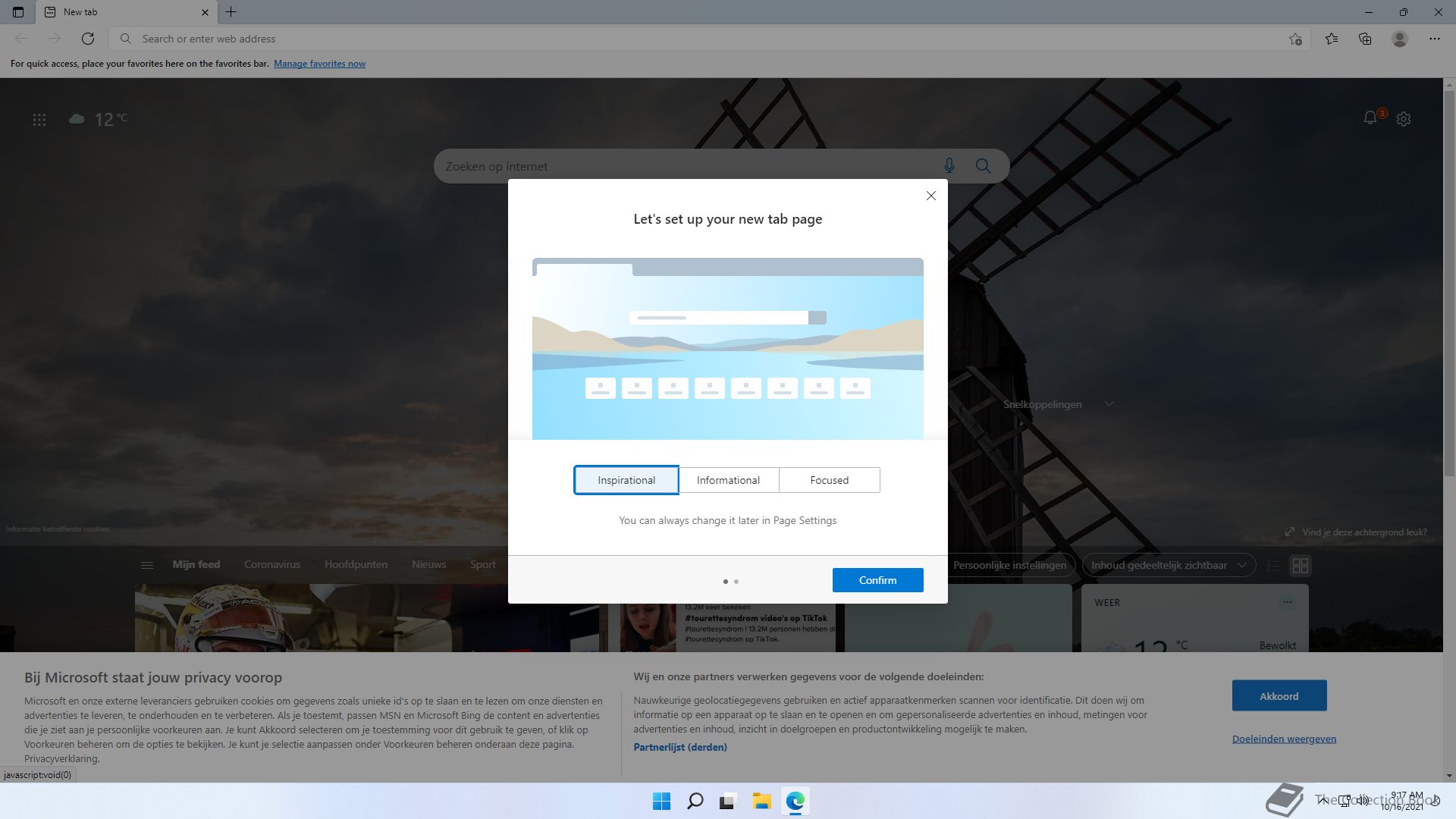Click the web search magnifier icon
Screen dimensions: 1456x819
coord(984,166)
